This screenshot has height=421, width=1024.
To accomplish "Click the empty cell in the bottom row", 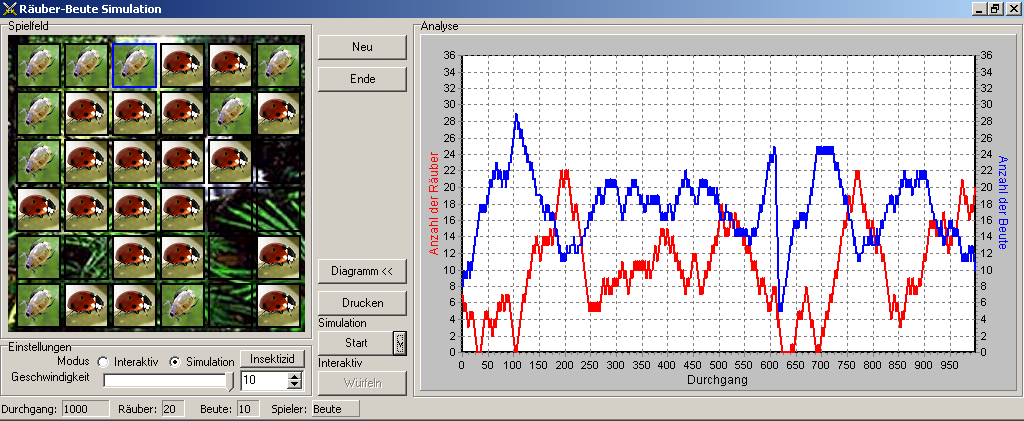I will tap(232, 305).
